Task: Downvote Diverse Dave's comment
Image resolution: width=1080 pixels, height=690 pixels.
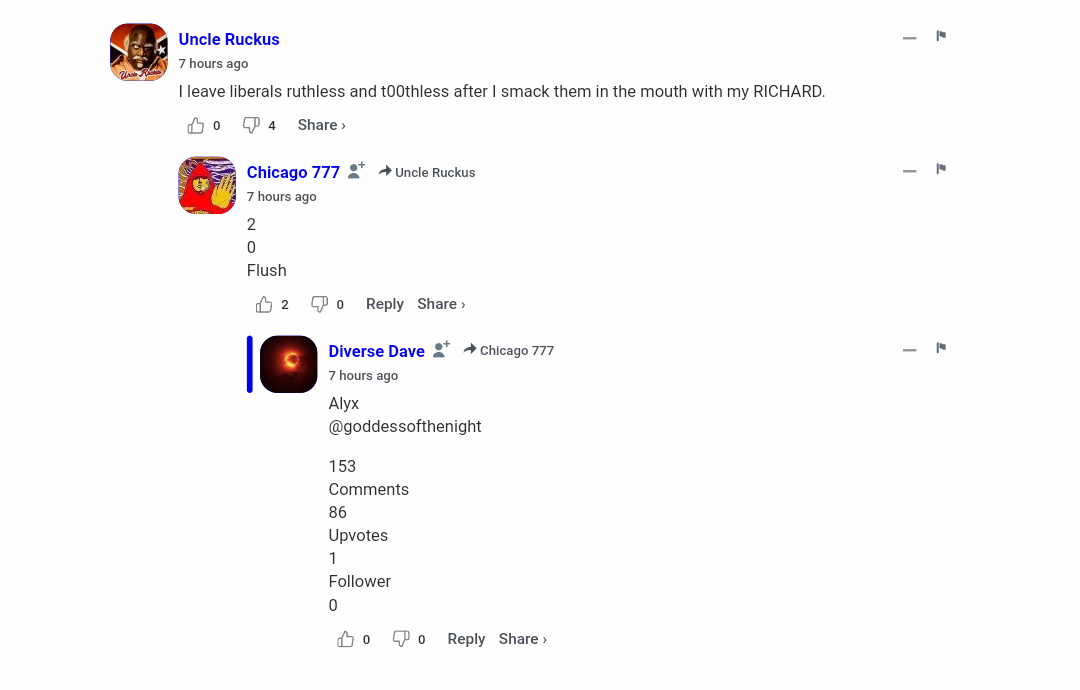Action: point(401,639)
